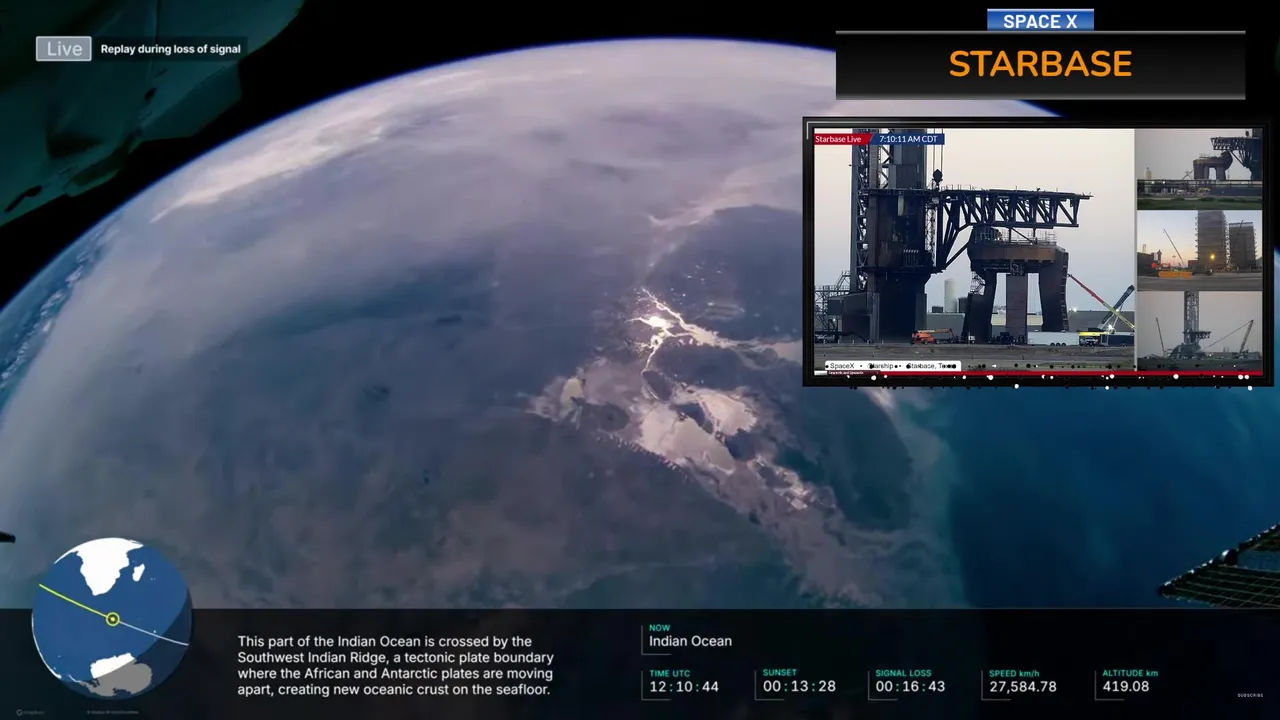Select the top-right launch mount thumbnail

(x=1199, y=169)
